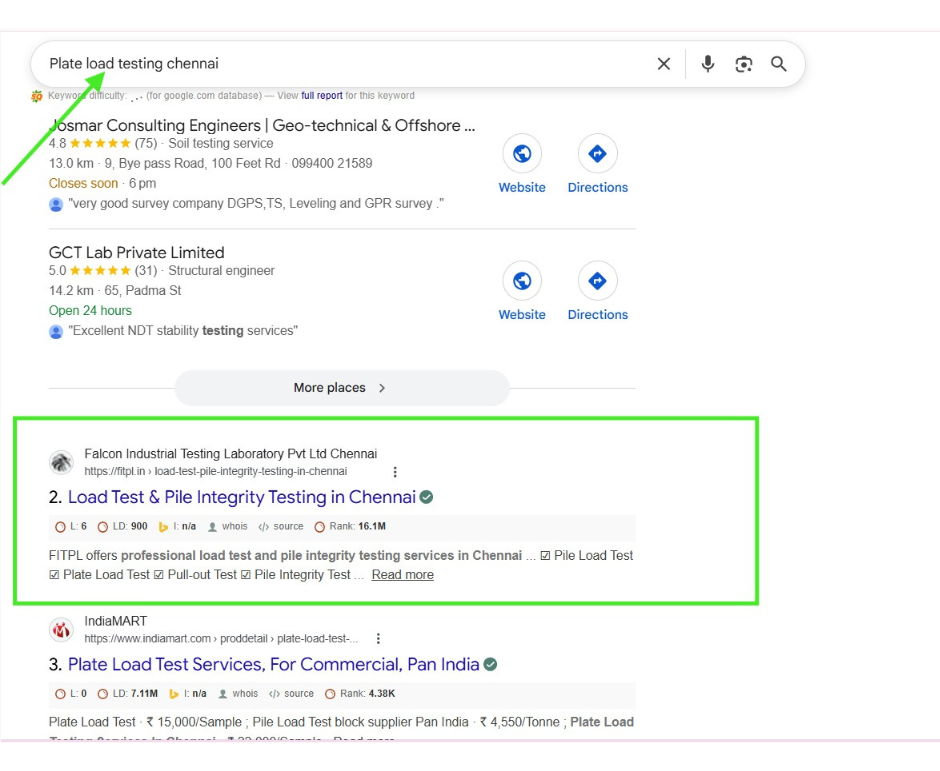The width and height of the screenshot is (940, 771).
Task: Click the IndiaMART favicon
Action: tap(61, 630)
